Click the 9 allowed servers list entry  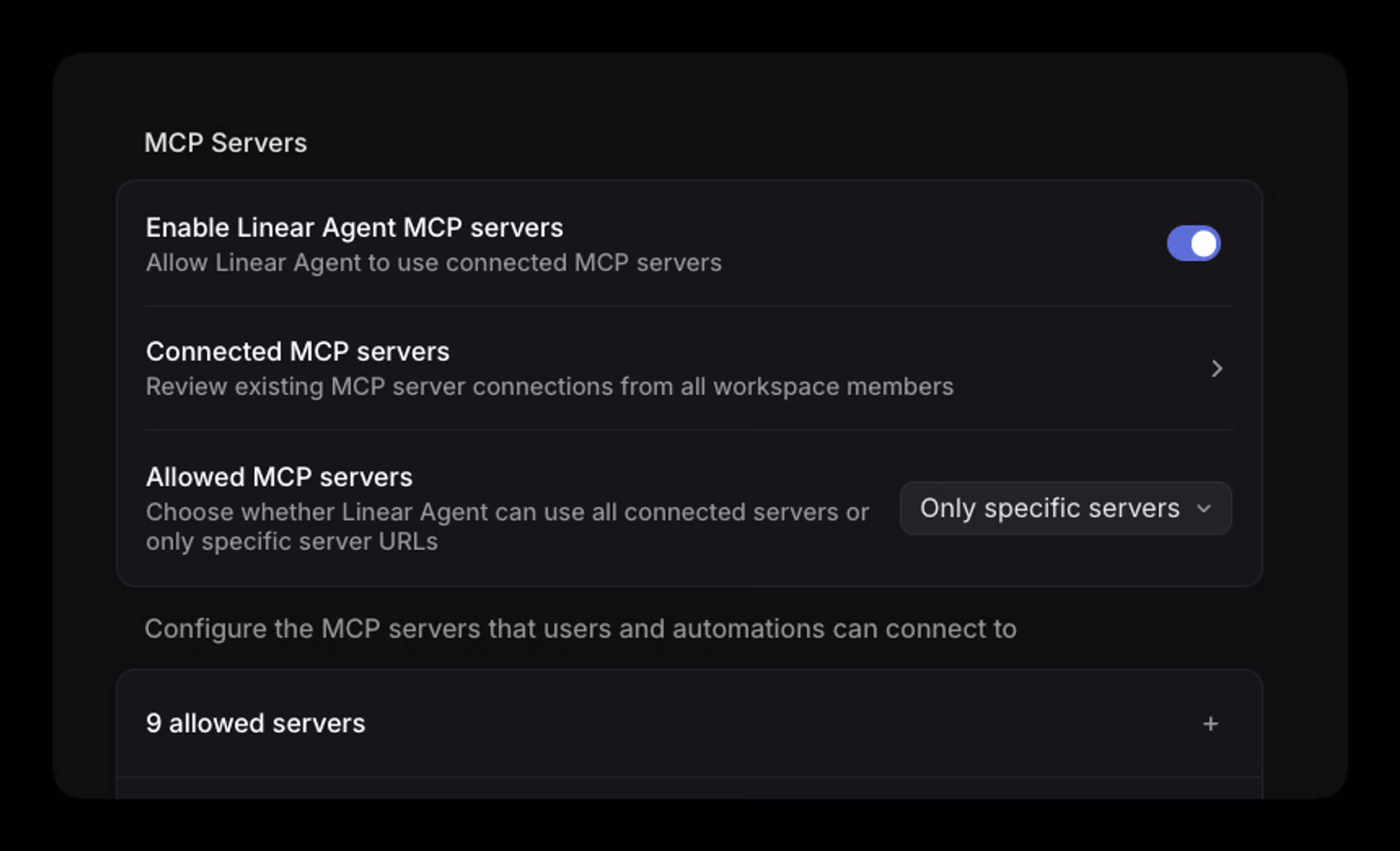pyautogui.click(x=256, y=723)
